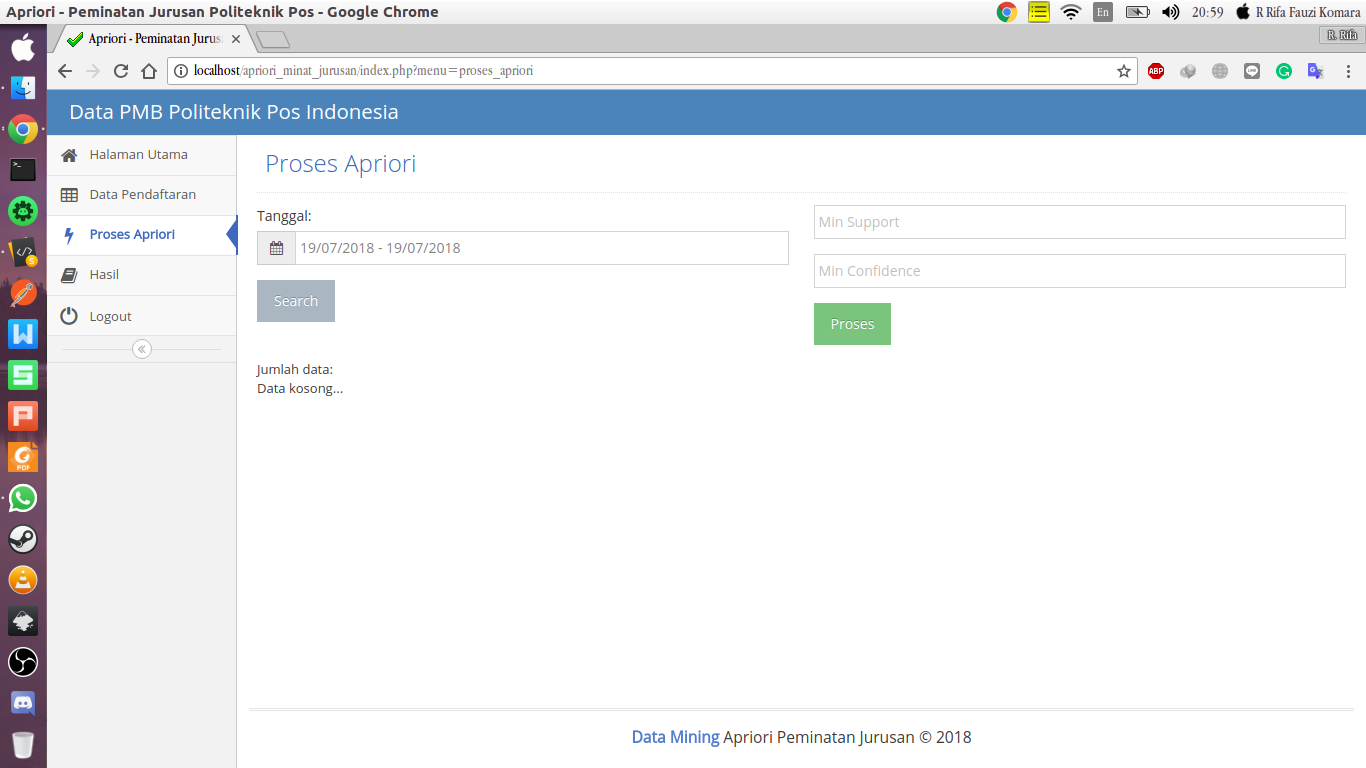Open Chrome three-dot menu

pyautogui.click(x=1348, y=71)
